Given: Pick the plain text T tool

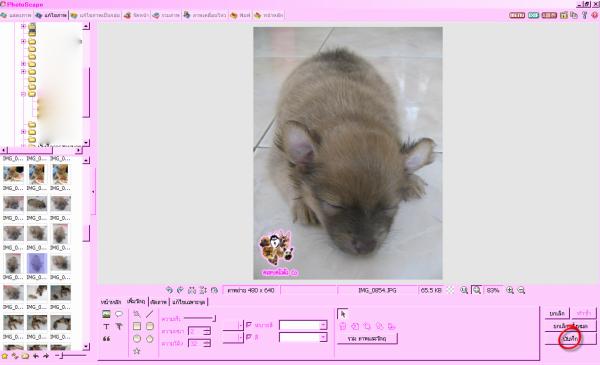Looking at the screenshot, I should click(x=106, y=327).
